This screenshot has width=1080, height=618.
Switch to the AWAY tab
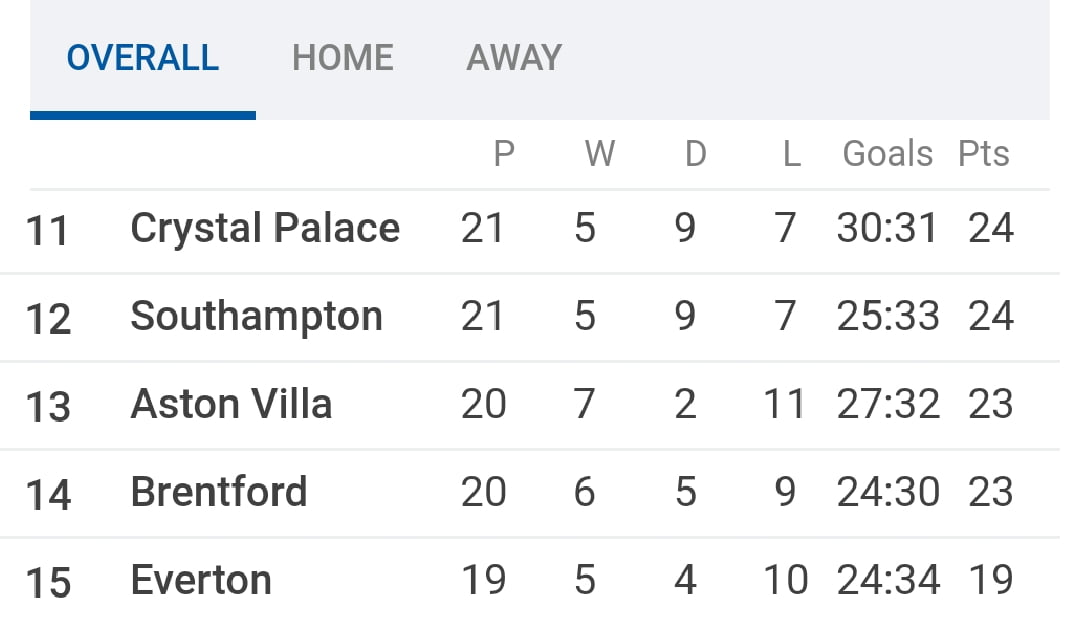pos(514,58)
